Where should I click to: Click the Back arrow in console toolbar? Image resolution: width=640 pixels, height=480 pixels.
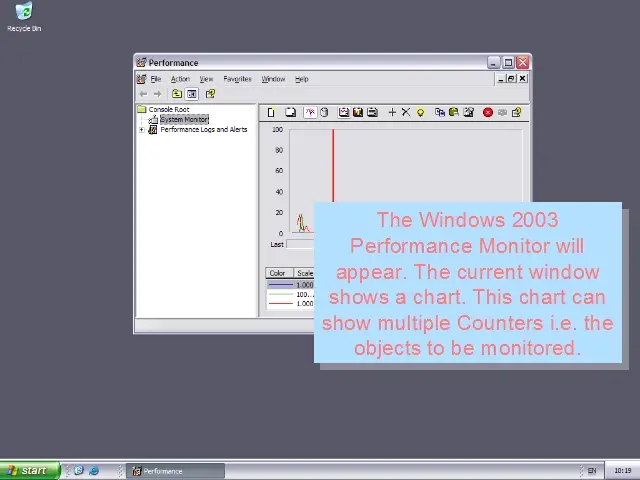(x=143, y=94)
